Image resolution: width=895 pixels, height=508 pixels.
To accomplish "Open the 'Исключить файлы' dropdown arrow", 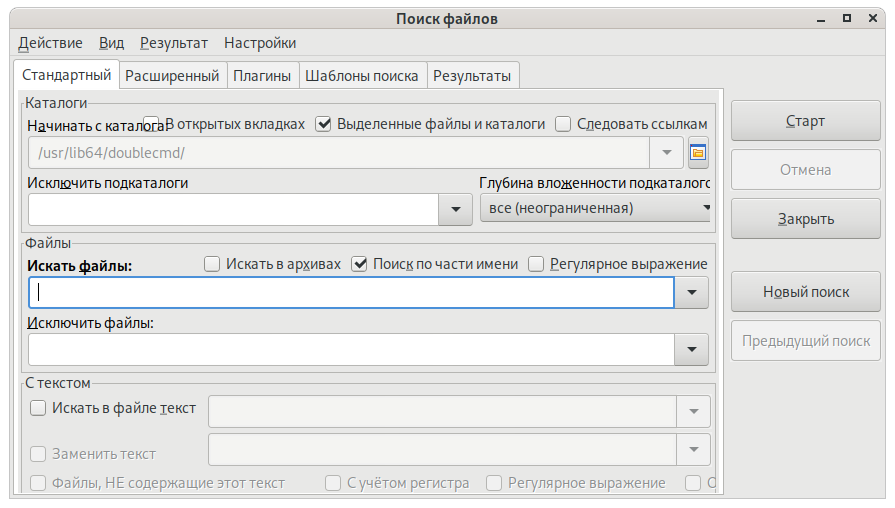I will coord(692,349).
